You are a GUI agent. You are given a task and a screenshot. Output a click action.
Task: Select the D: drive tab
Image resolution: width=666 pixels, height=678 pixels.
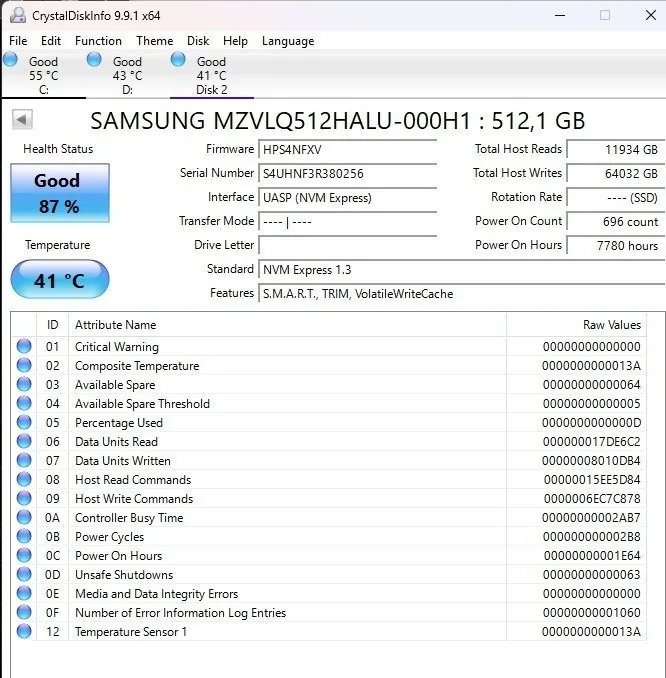point(127,75)
